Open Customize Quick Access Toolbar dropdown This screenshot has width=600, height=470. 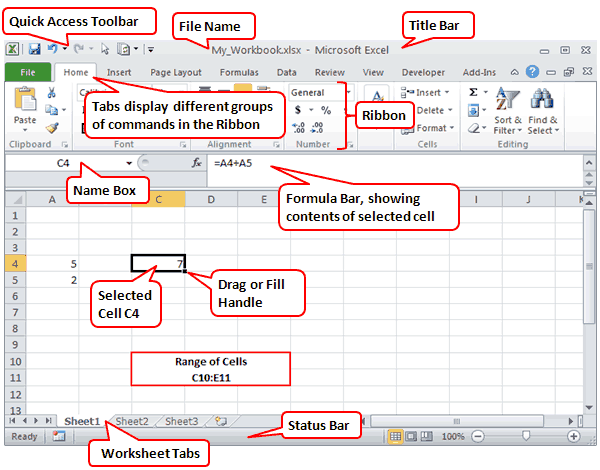[150, 49]
